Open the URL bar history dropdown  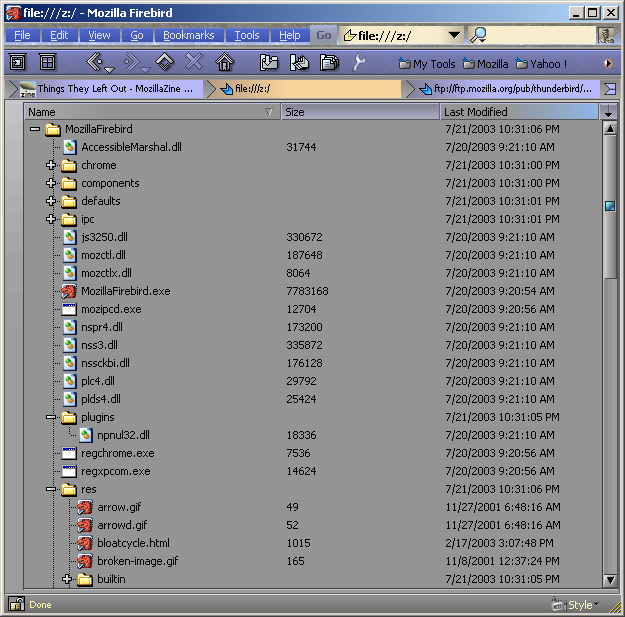(454, 35)
